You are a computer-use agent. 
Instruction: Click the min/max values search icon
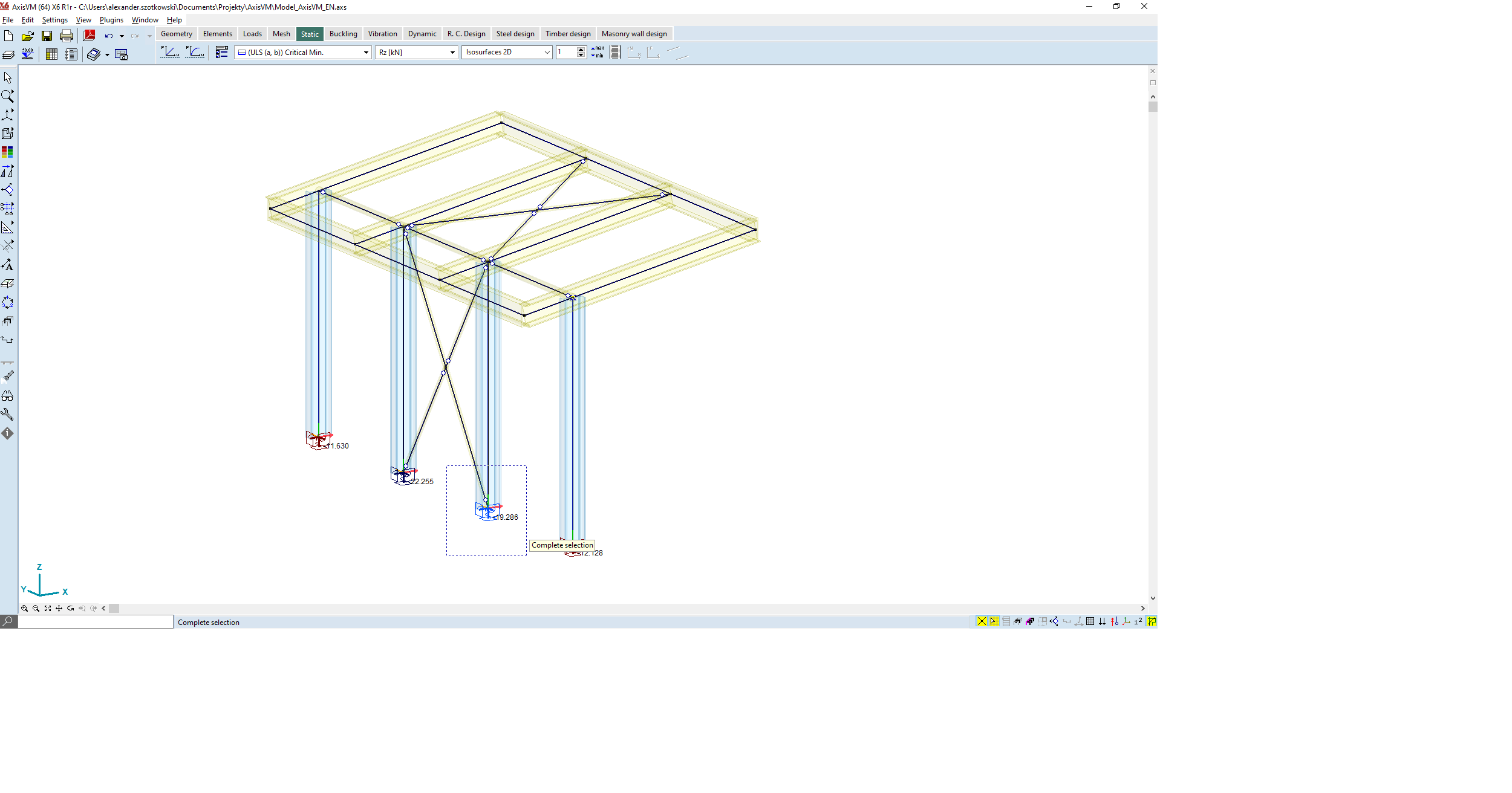597,53
